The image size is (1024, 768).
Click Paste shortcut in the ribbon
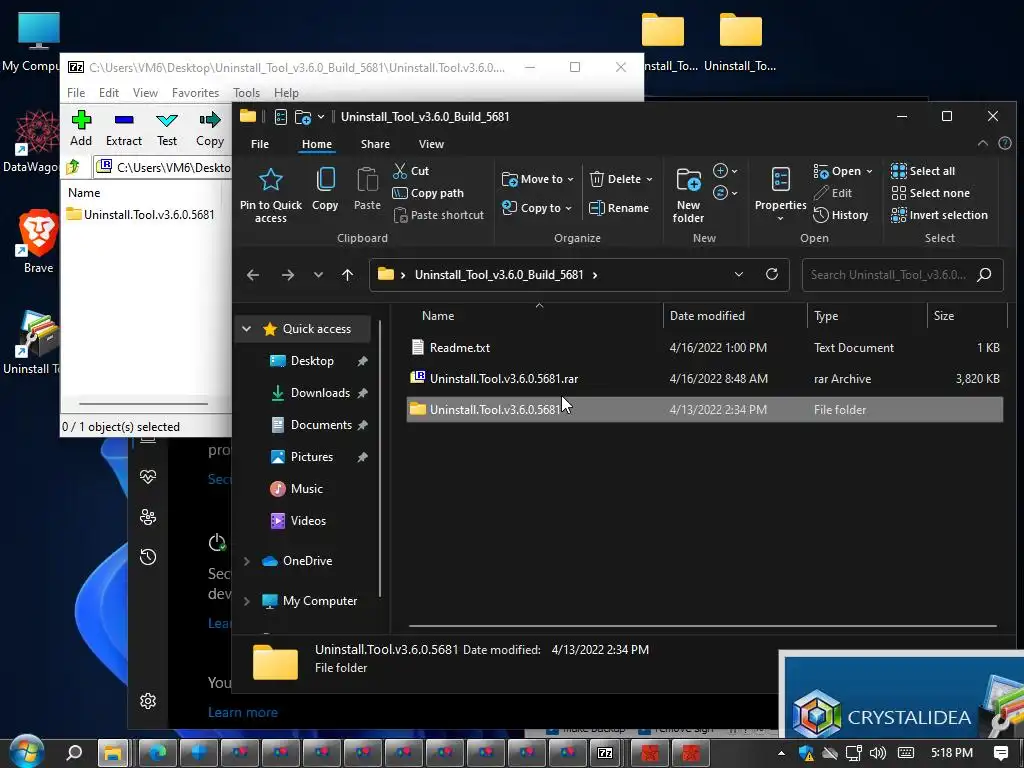(x=439, y=215)
